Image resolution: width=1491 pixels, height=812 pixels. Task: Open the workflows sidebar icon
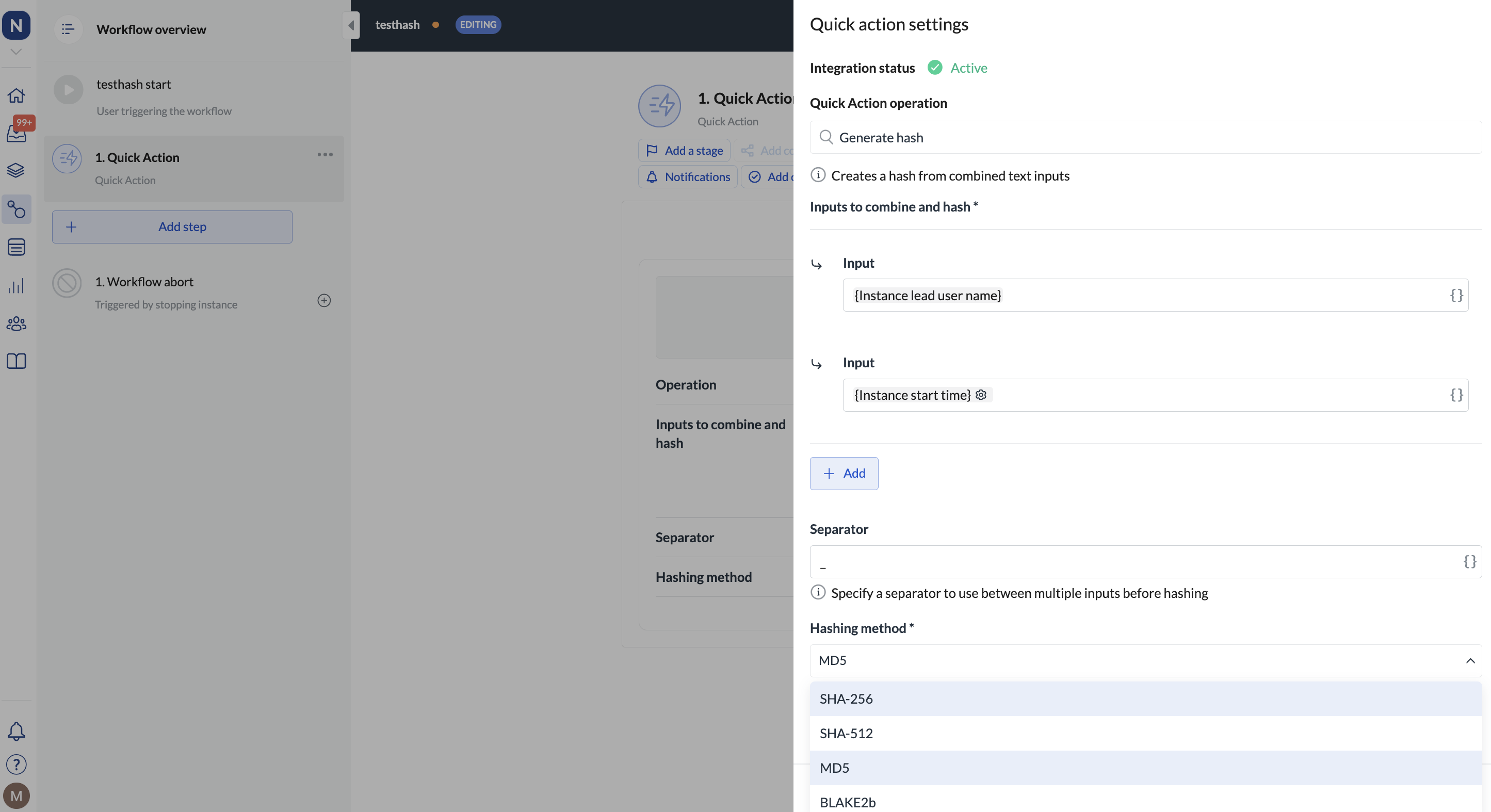pos(16,209)
